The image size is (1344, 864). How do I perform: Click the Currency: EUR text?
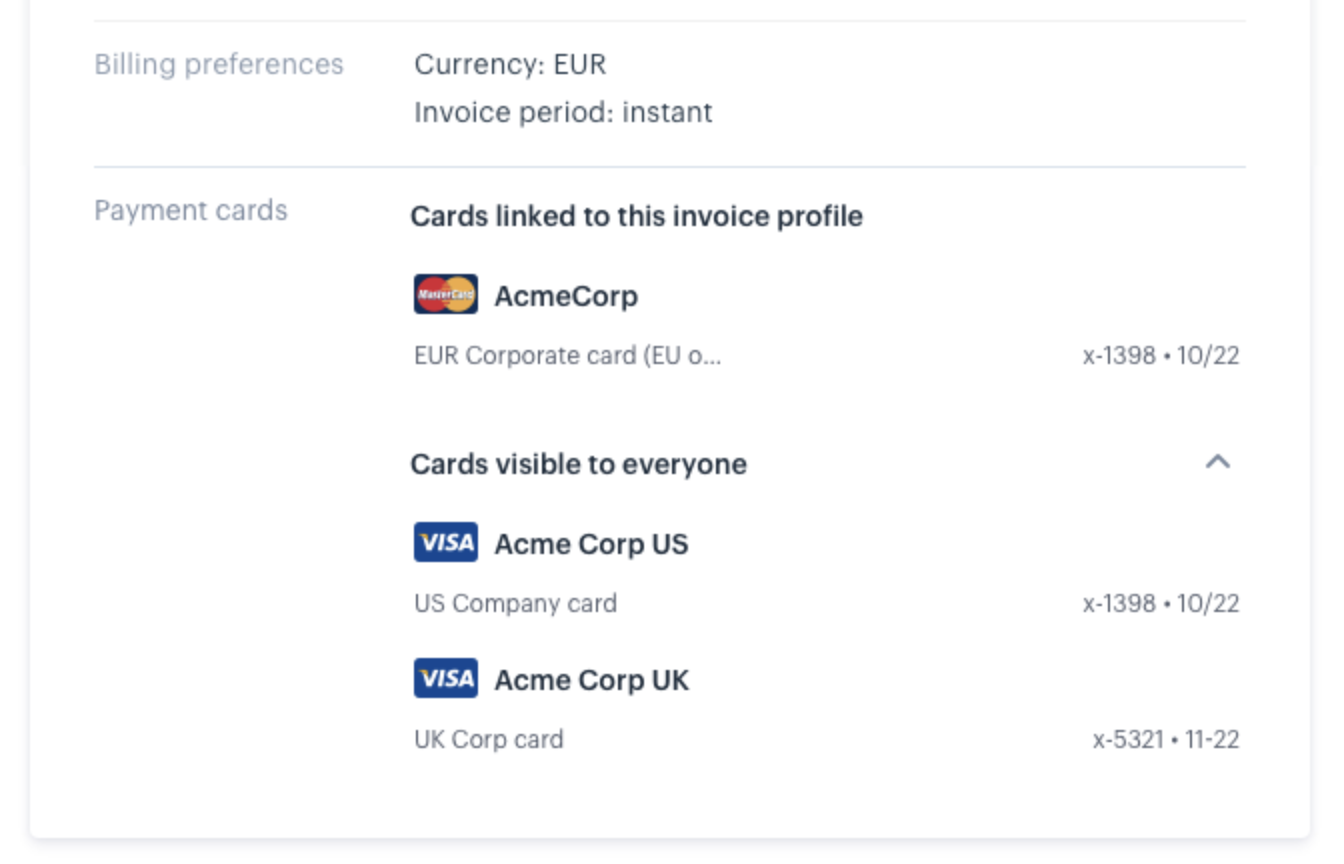(x=510, y=65)
